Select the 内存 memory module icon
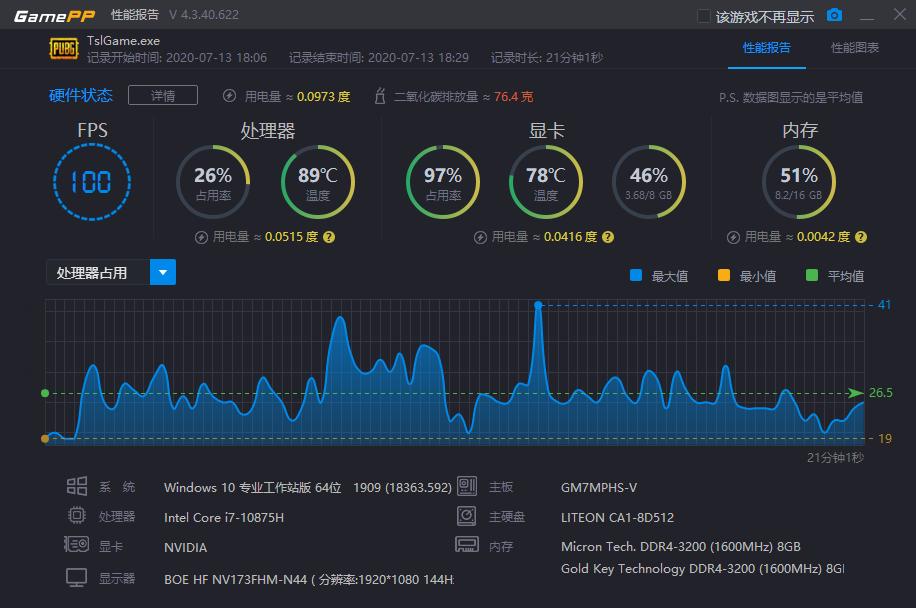The image size is (916, 608). [467, 545]
